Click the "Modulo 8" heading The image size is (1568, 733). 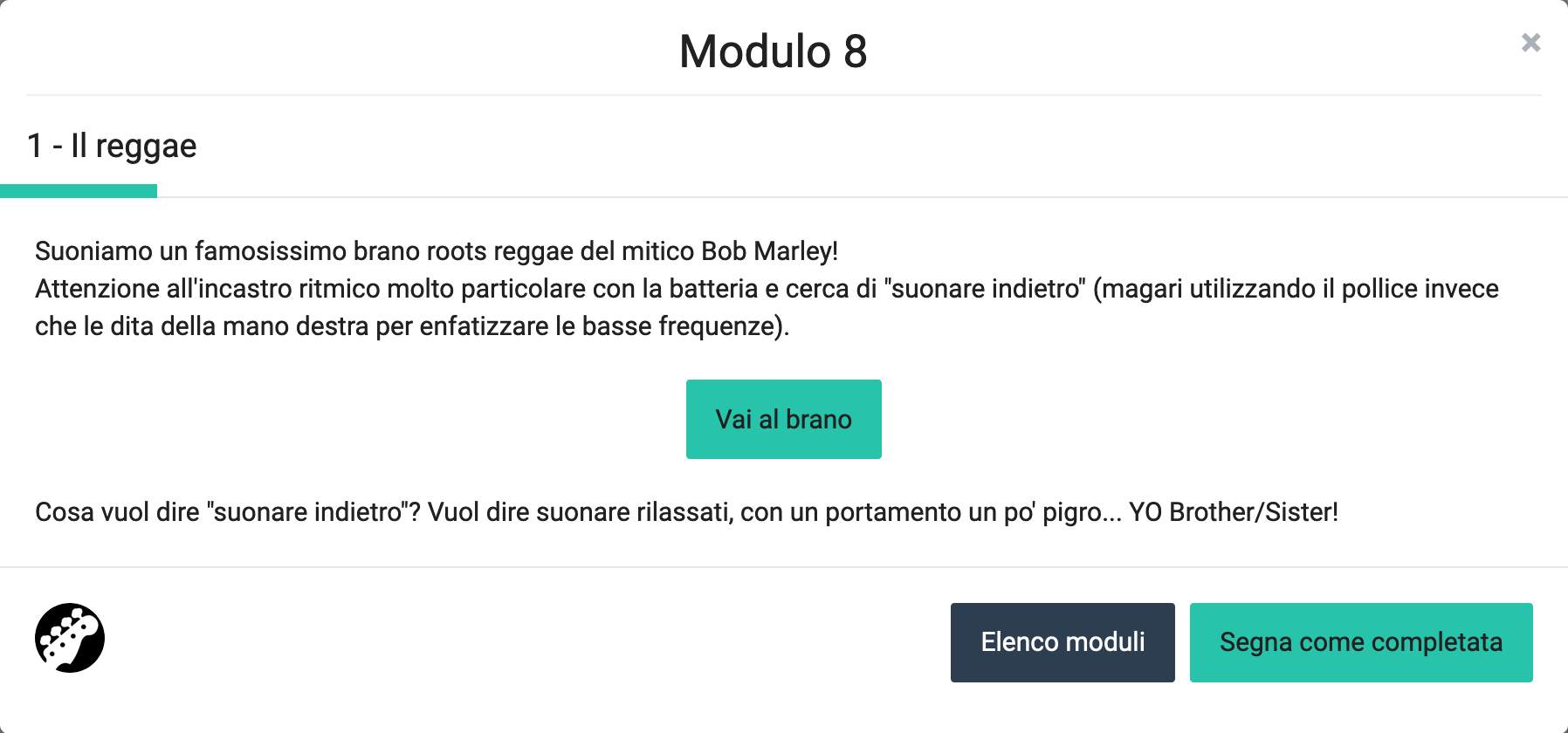click(x=773, y=51)
